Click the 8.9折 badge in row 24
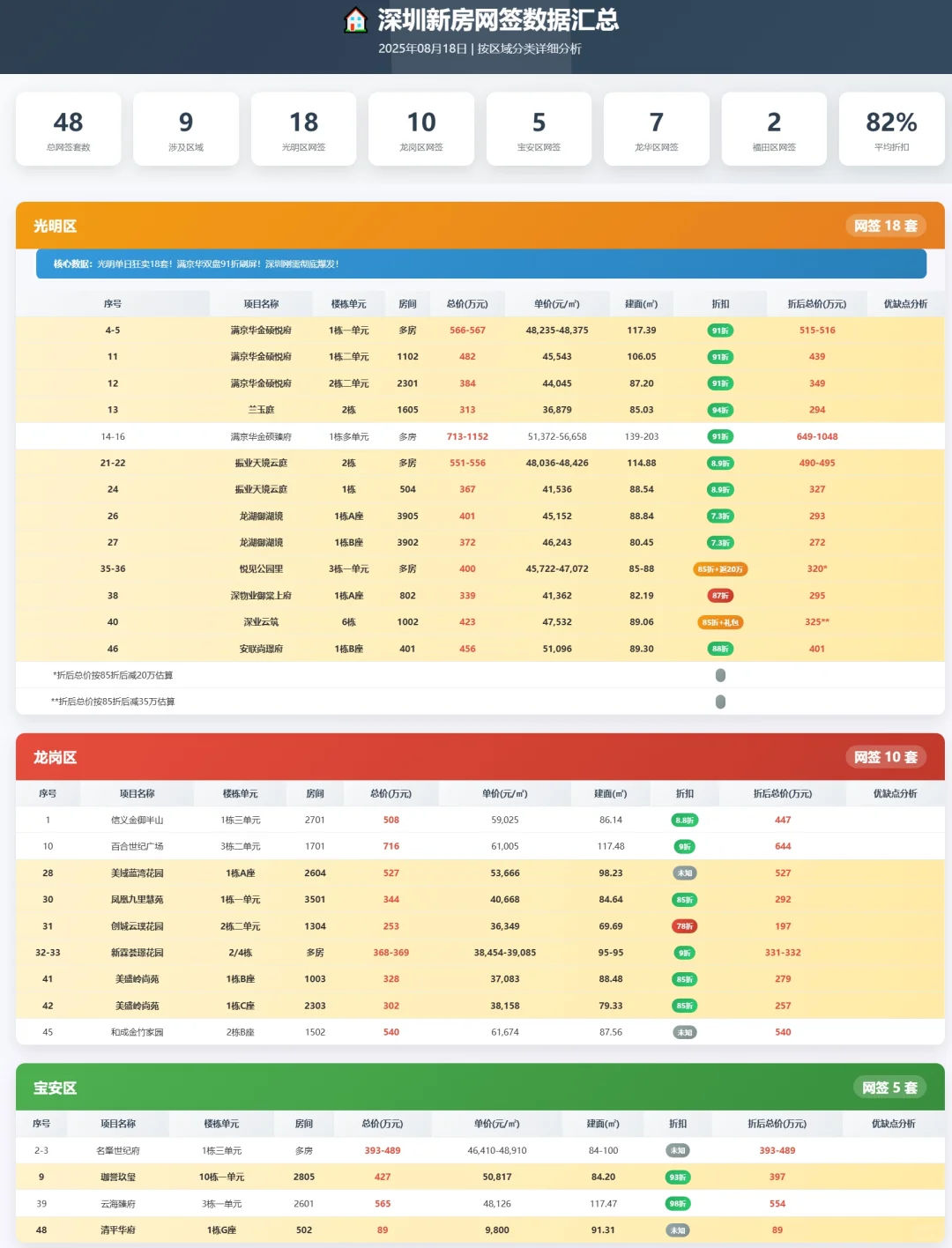Screen dimensions: 952x1248 (x=720, y=489)
